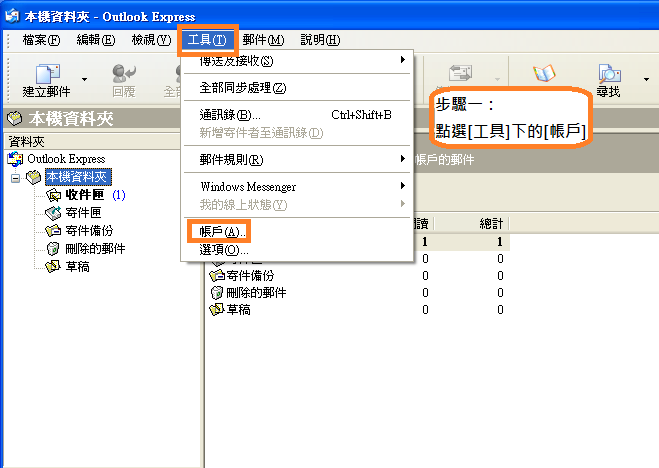This screenshot has width=659, height=468.
Task: Open 收件匣 (1) in the folder tree
Action: coord(95,195)
